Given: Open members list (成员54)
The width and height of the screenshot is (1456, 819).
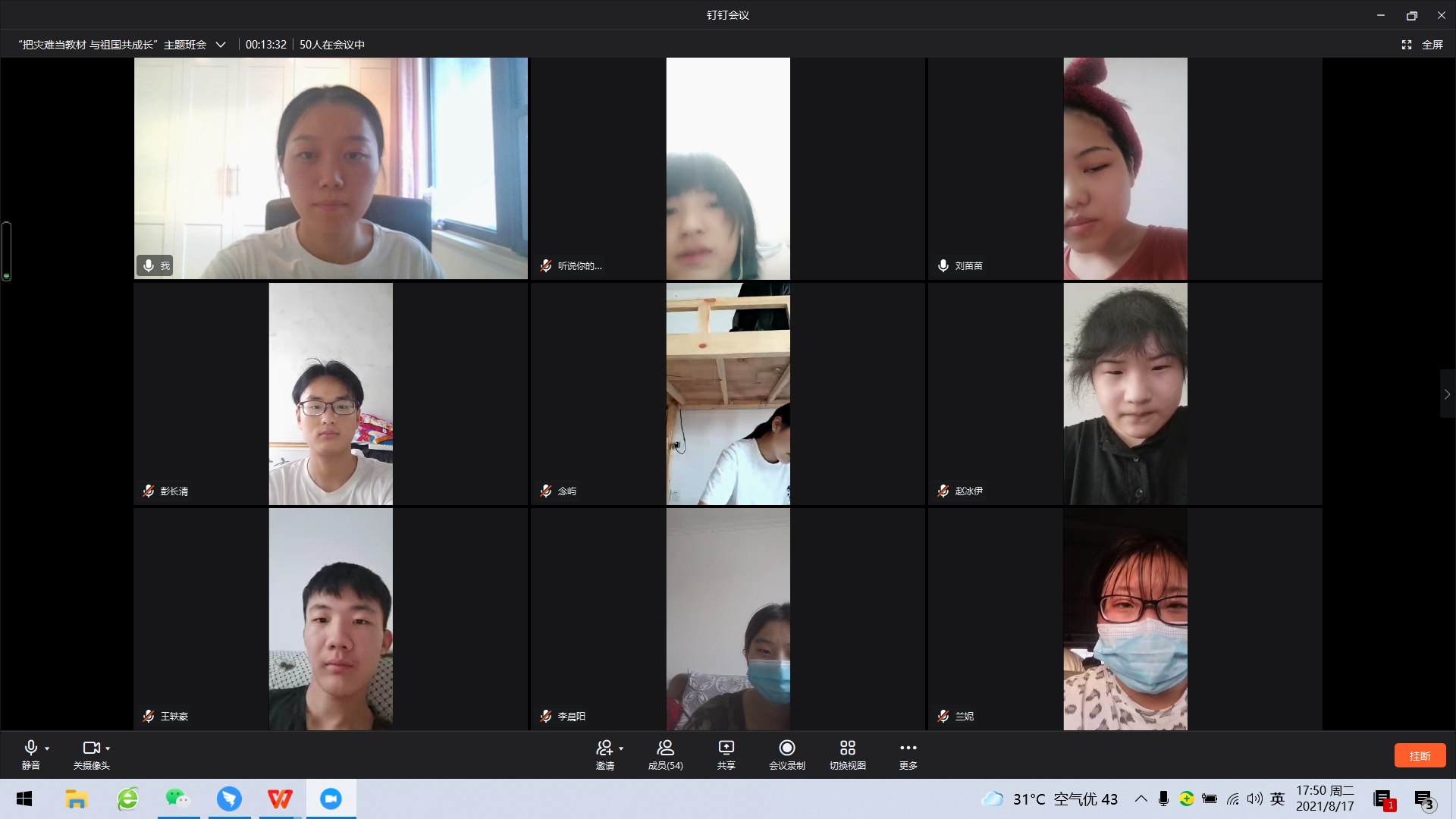Looking at the screenshot, I should (665, 748).
